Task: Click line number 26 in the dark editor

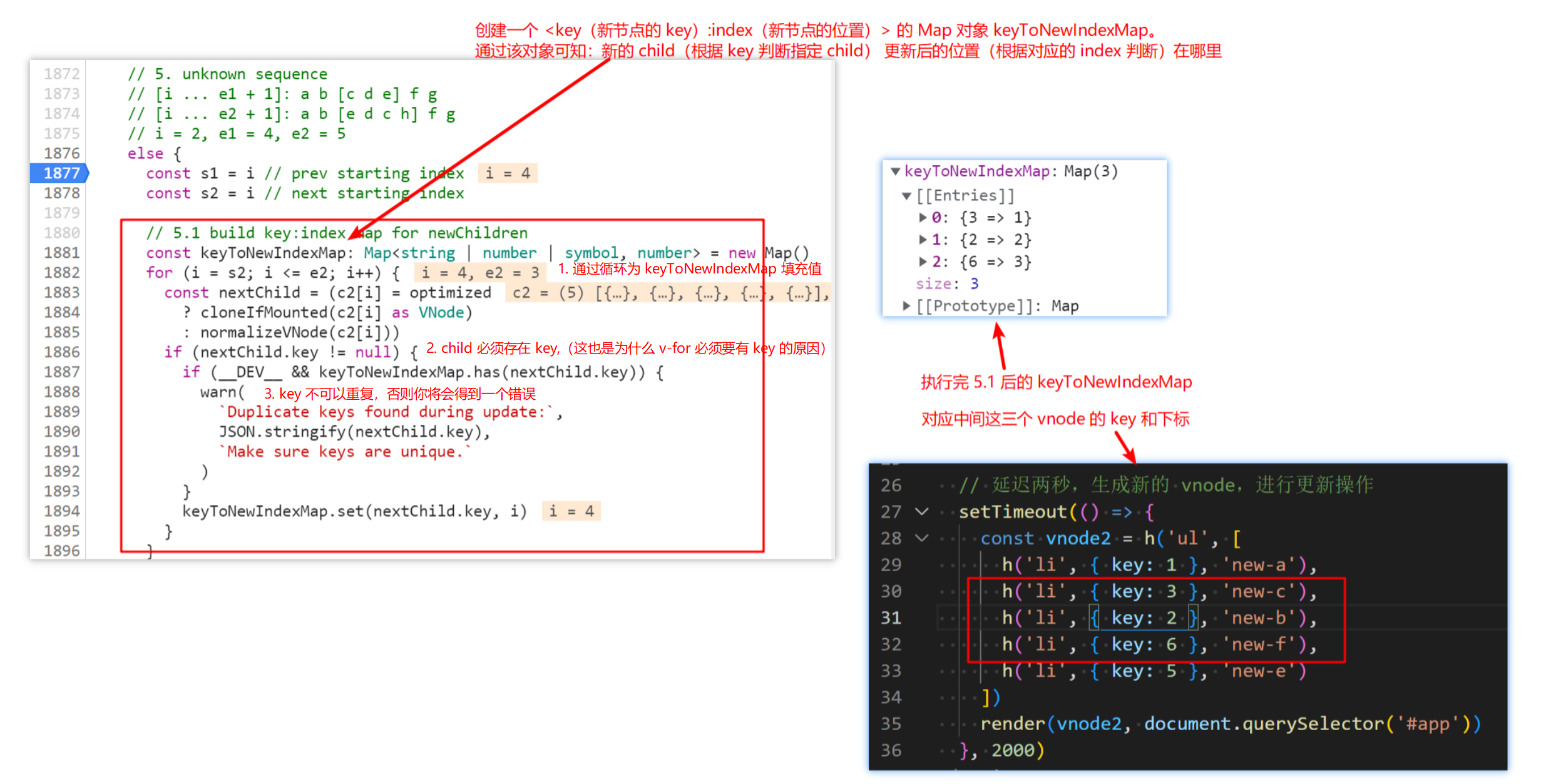Action: pyautogui.click(x=891, y=485)
